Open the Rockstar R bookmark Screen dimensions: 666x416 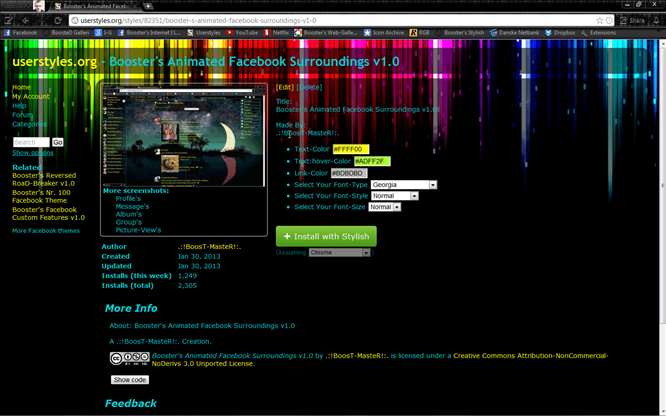[419, 33]
